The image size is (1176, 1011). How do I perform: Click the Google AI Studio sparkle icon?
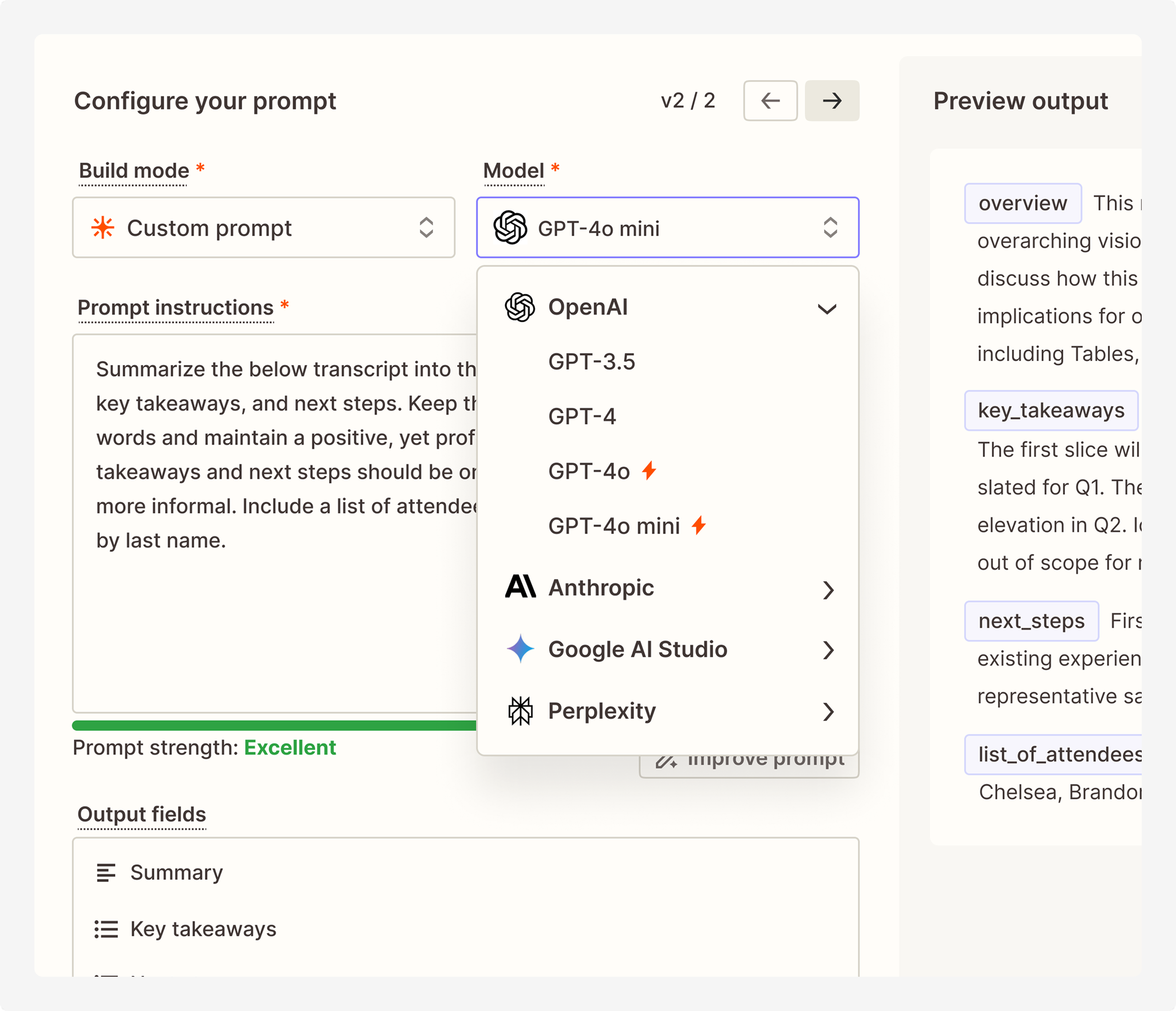[x=520, y=648]
